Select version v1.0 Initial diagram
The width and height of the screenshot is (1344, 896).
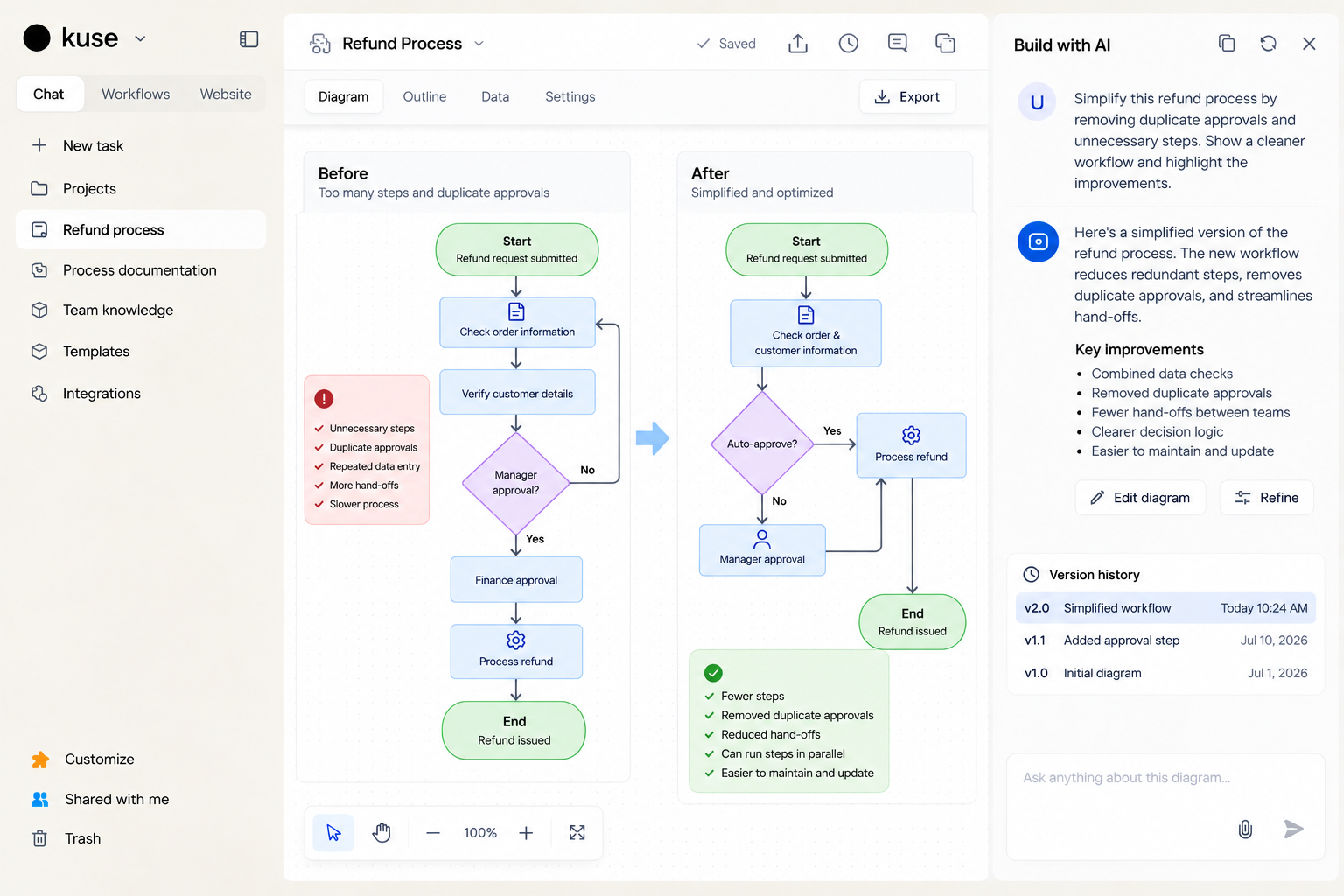tap(1165, 673)
